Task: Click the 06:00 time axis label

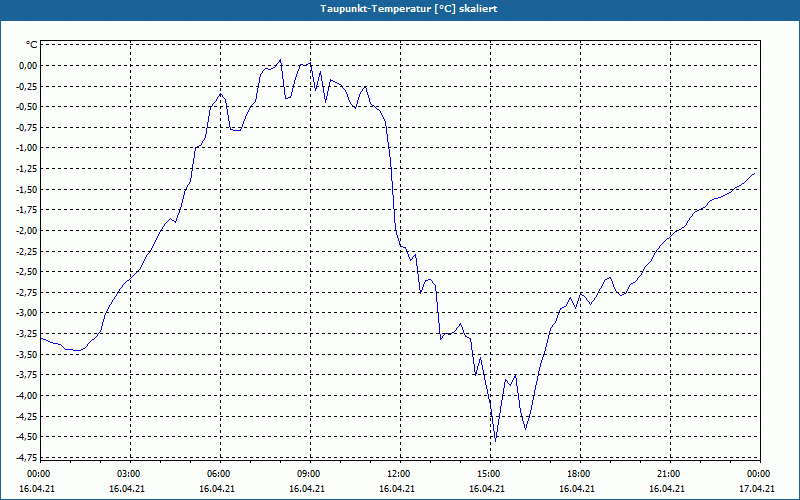Action: (219, 474)
